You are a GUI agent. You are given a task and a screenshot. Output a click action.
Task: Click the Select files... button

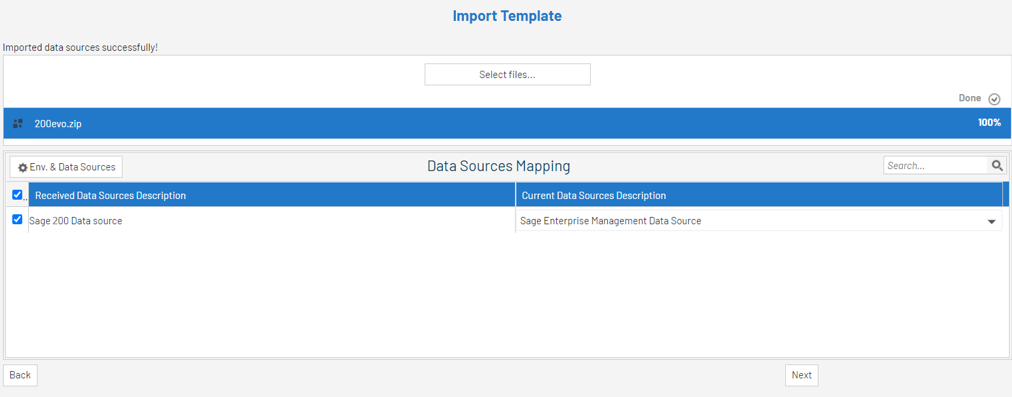pyautogui.click(x=507, y=74)
